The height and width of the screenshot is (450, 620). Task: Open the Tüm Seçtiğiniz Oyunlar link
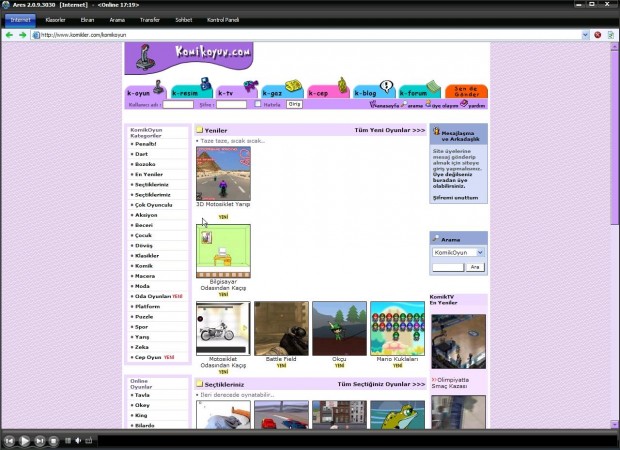[381, 384]
